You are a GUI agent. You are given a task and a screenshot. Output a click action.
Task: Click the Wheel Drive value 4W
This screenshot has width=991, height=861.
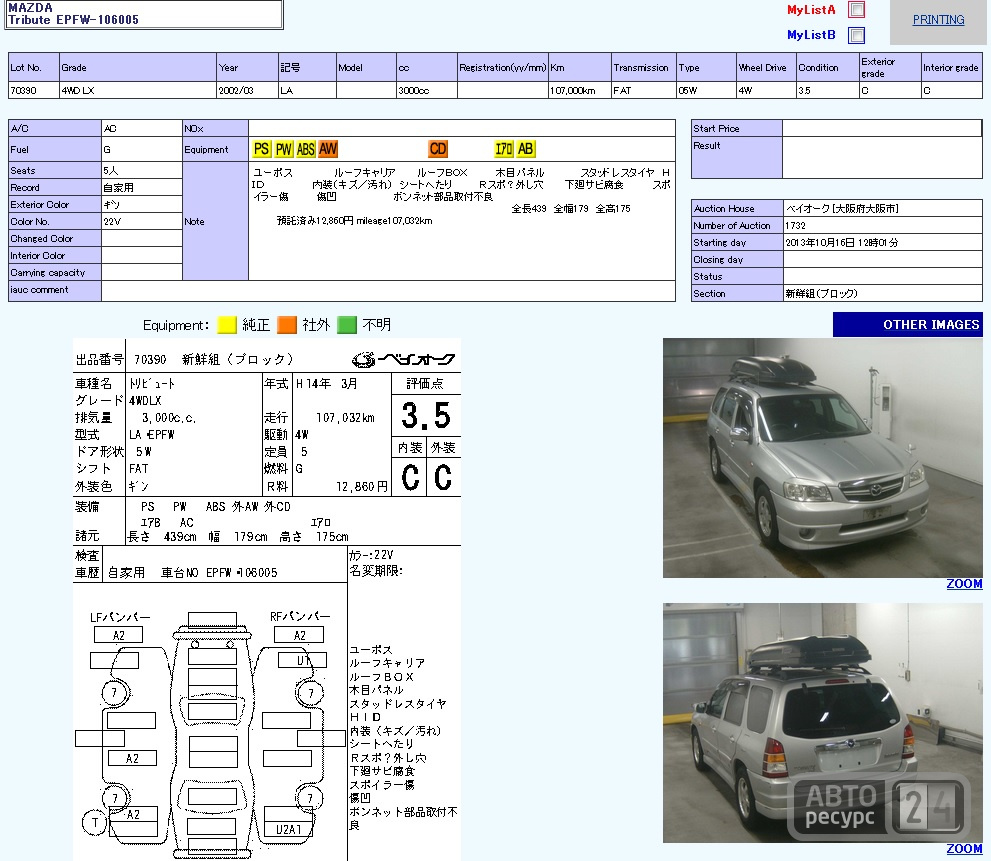pos(745,90)
